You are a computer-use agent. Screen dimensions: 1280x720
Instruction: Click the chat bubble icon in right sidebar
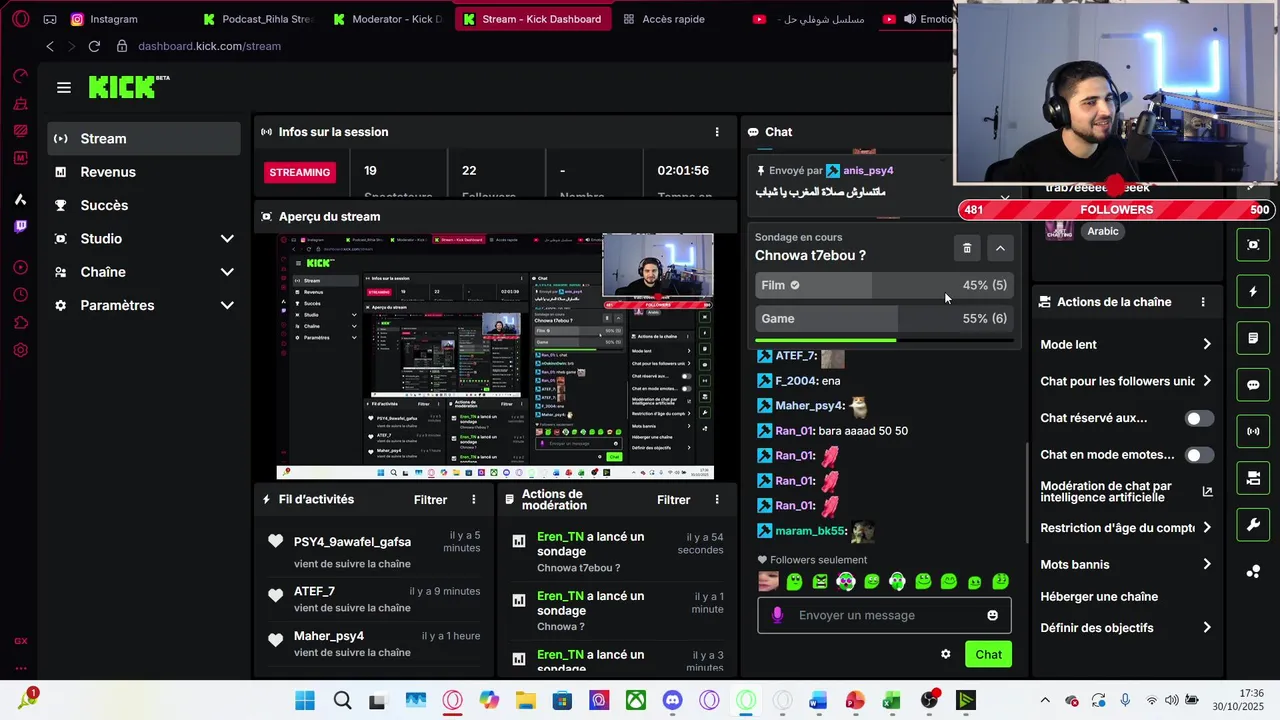point(1253,385)
